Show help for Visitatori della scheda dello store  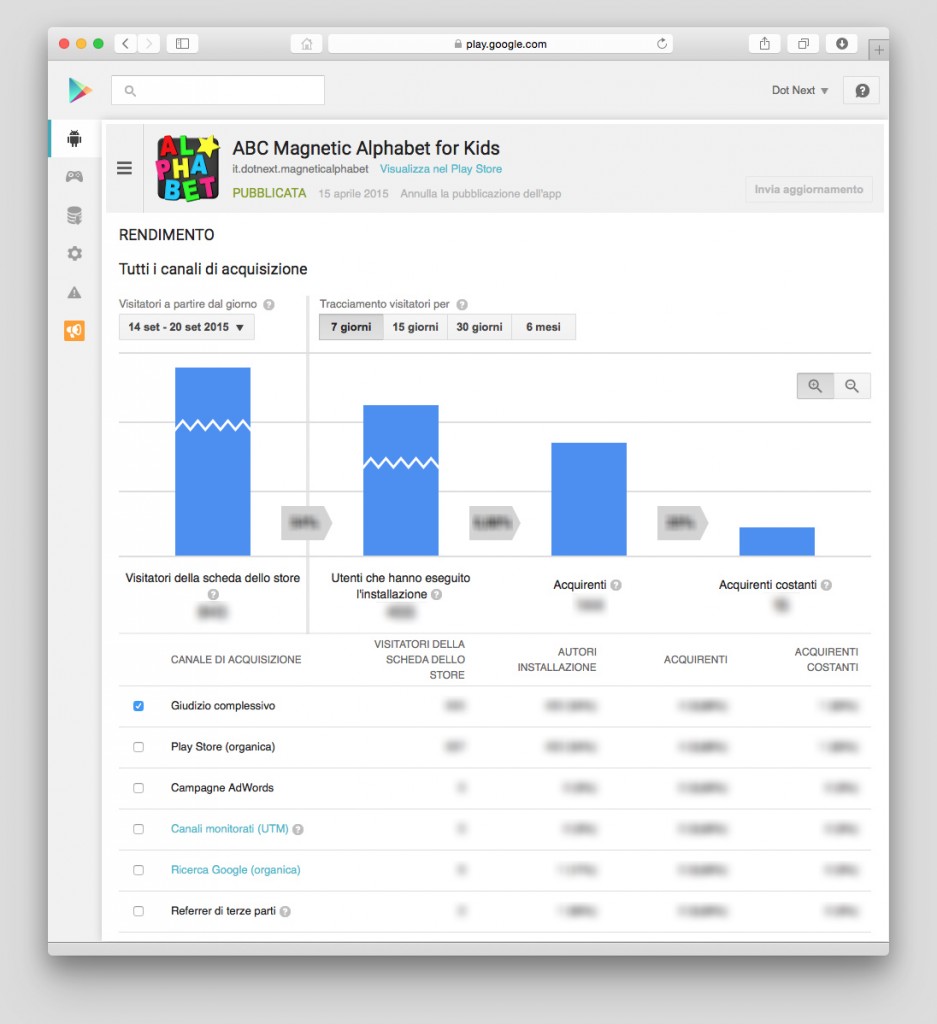213,594
